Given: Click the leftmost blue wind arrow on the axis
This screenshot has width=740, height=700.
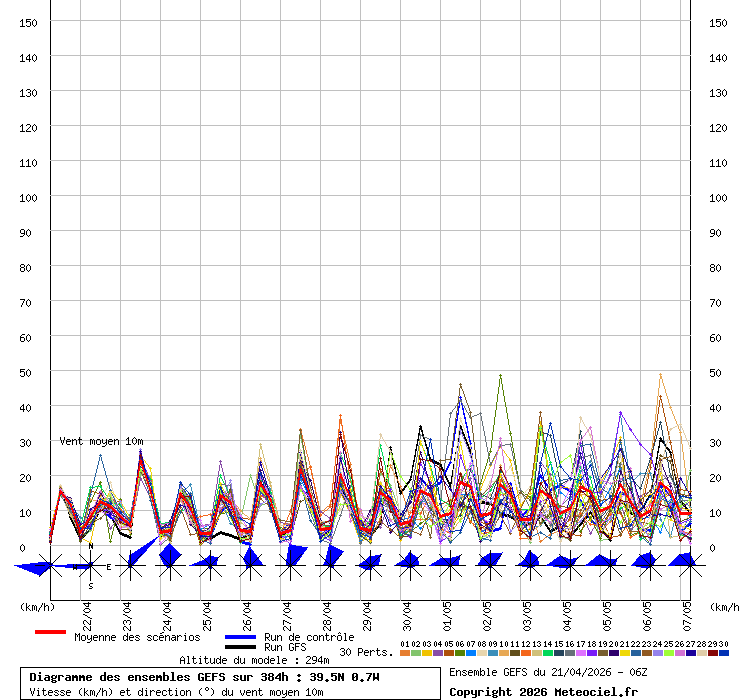Looking at the screenshot, I should pos(33,568).
